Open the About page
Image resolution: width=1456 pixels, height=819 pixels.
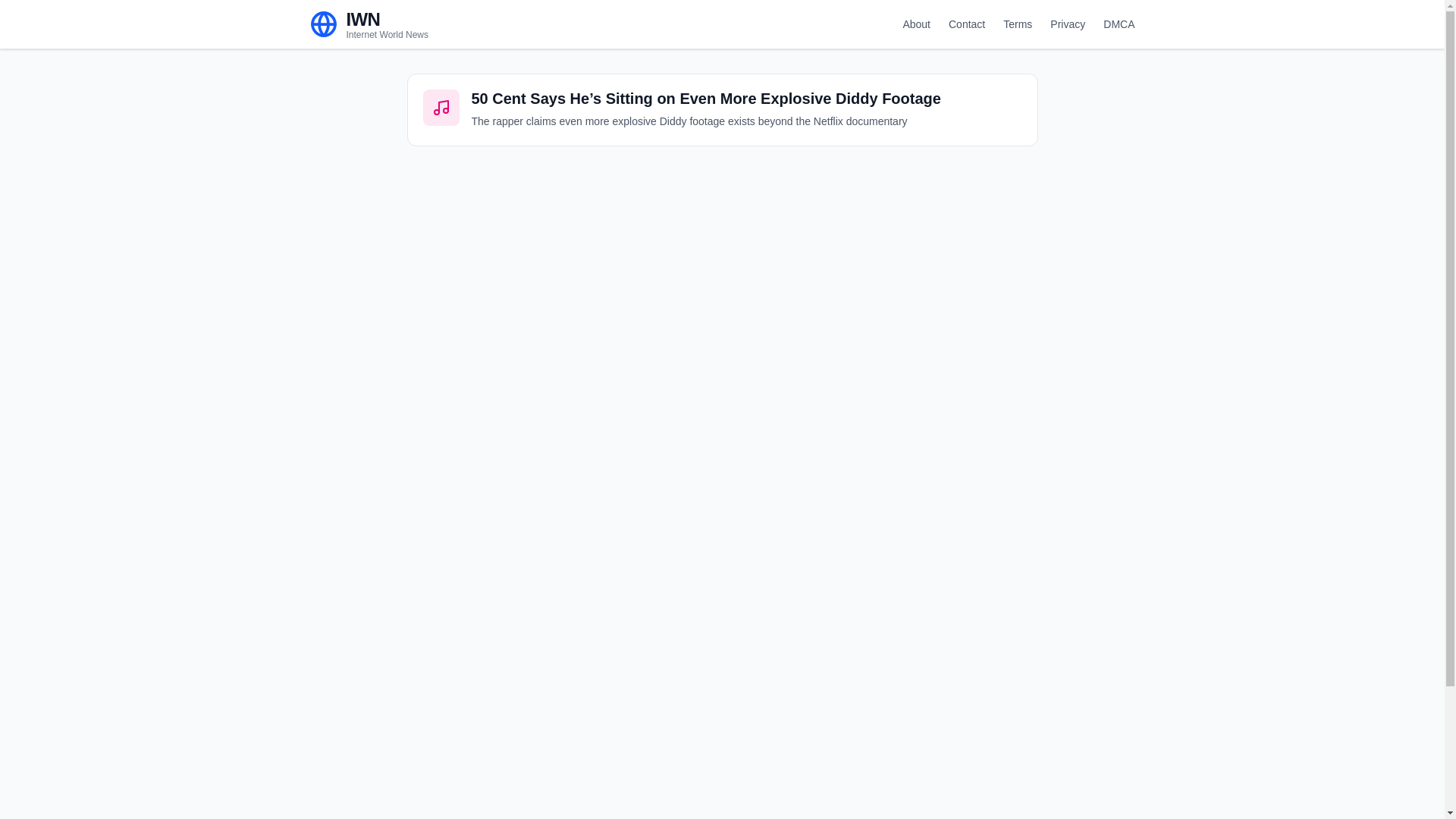tap(916, 24)
